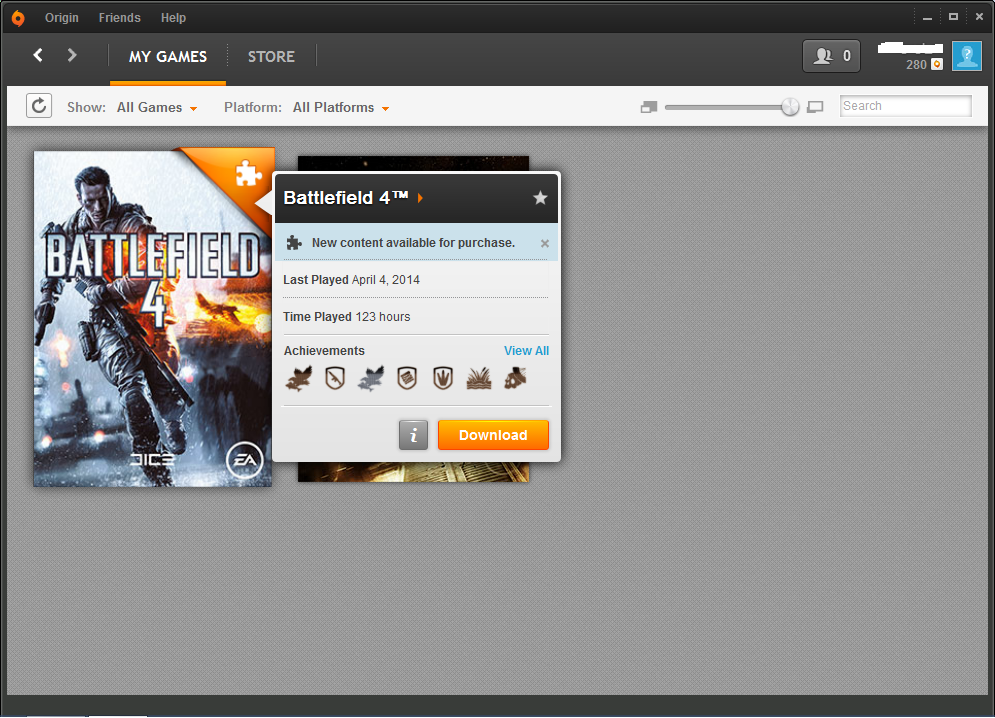Open the friends list button showing 0
Viewport: 995px width, 718px height.
[x=831, y=56]
